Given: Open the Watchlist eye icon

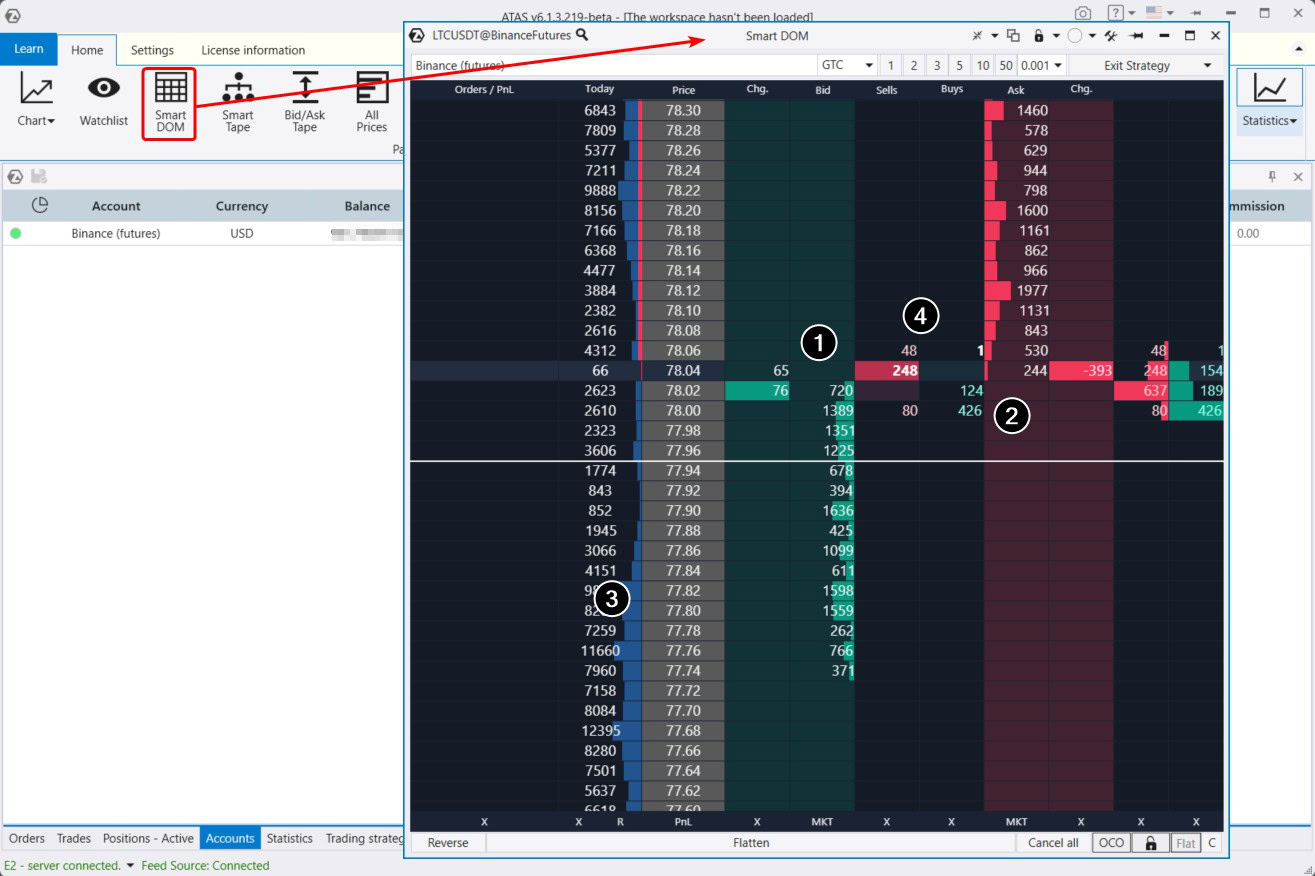Looking at the screenshot, I should pyautogui.click(x=104, y=101).
